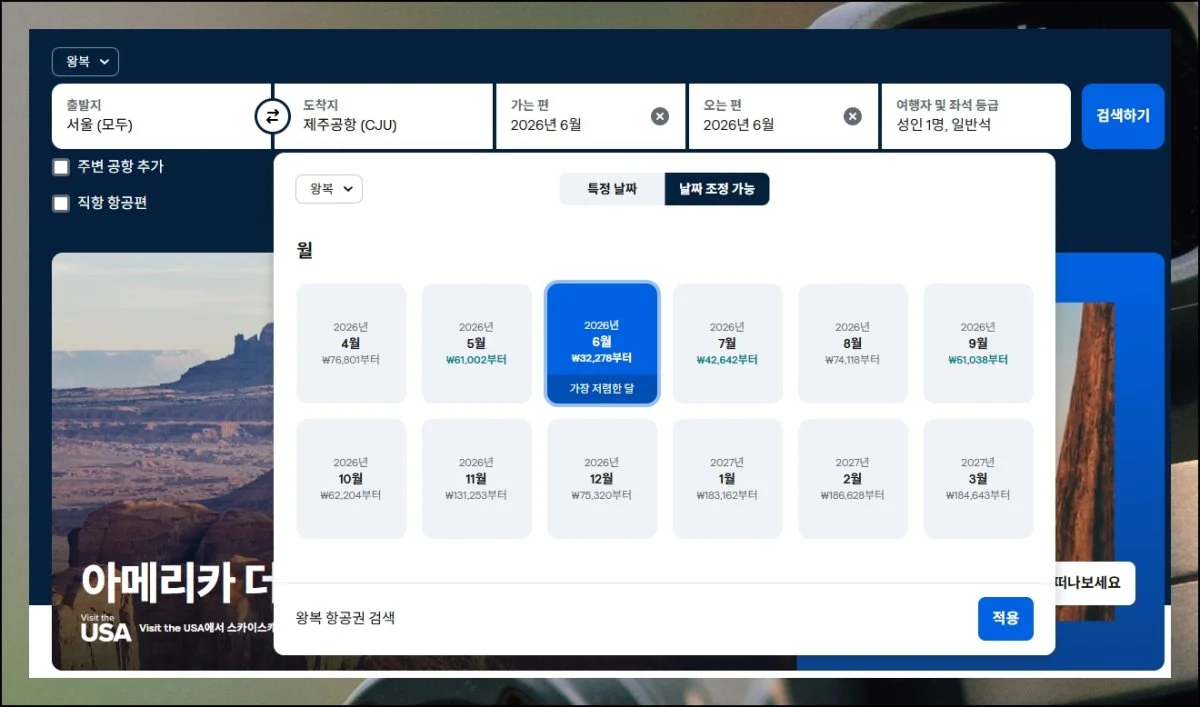Enable 주변 공항 추가 checkbox

(x=62, y=167)
